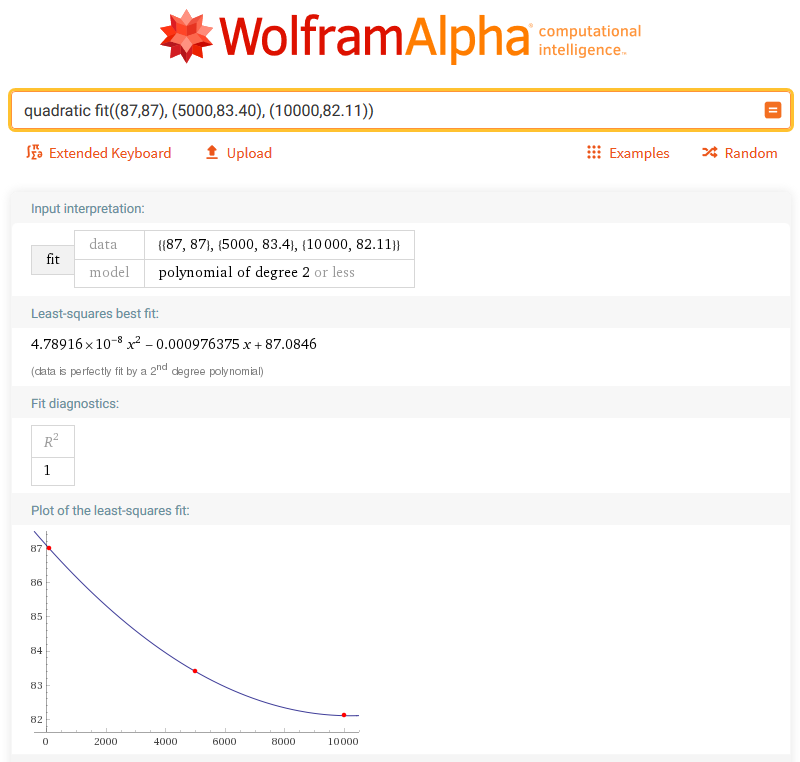Open the Extended Keyboard link
This screenshot has height=762, width=800.
click(110, 153)
